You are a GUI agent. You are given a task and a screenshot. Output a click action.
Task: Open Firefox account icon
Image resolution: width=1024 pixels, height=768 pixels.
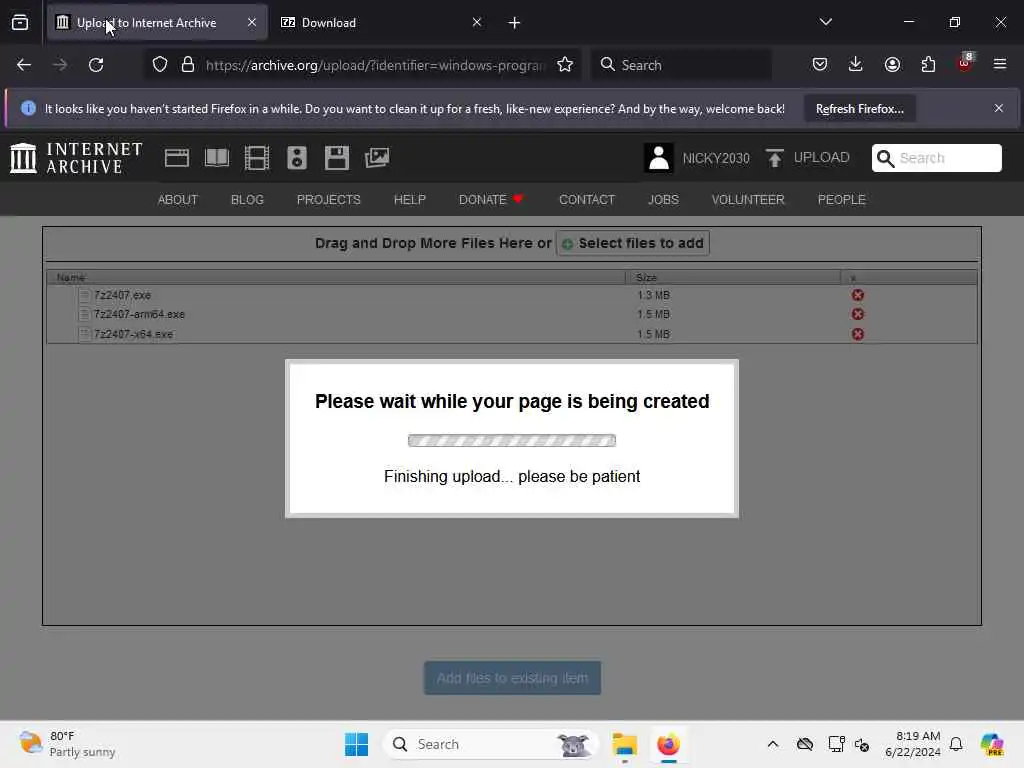892,65
